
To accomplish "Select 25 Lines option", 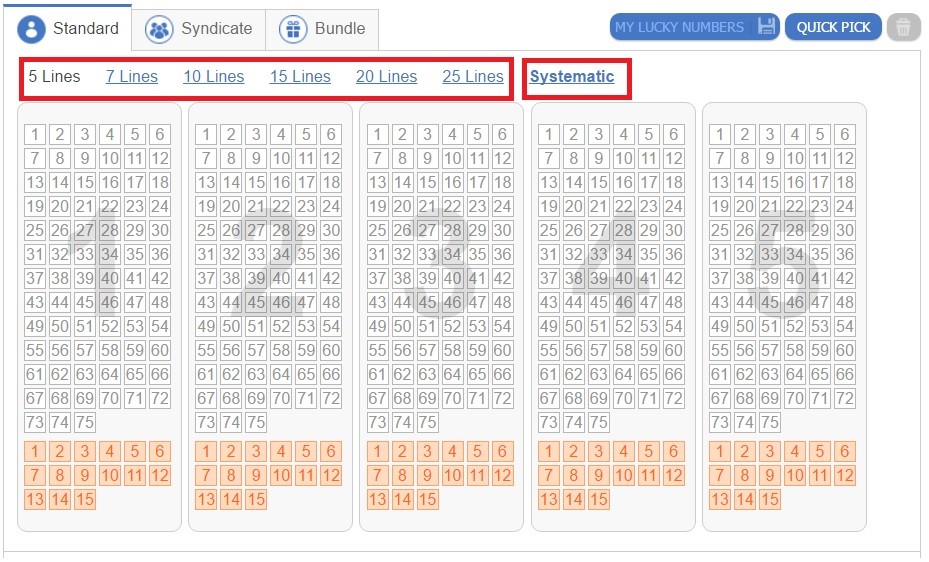I will (473, 76).
